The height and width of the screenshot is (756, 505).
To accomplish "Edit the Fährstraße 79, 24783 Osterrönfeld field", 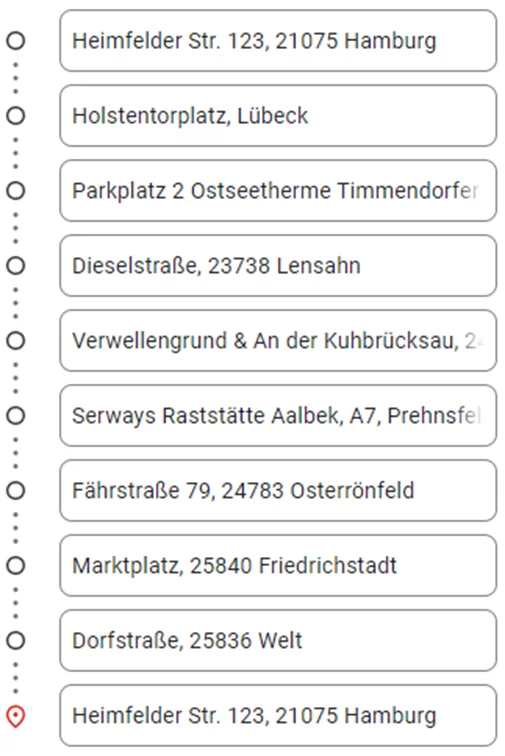I will click(278, 490).
